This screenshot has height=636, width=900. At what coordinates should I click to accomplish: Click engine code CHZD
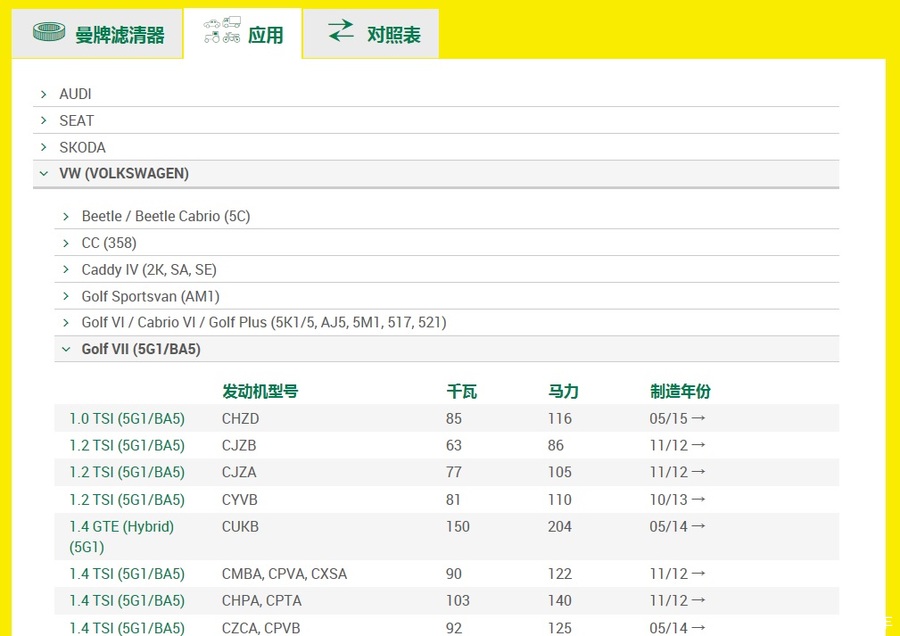(x=240, y=418)
